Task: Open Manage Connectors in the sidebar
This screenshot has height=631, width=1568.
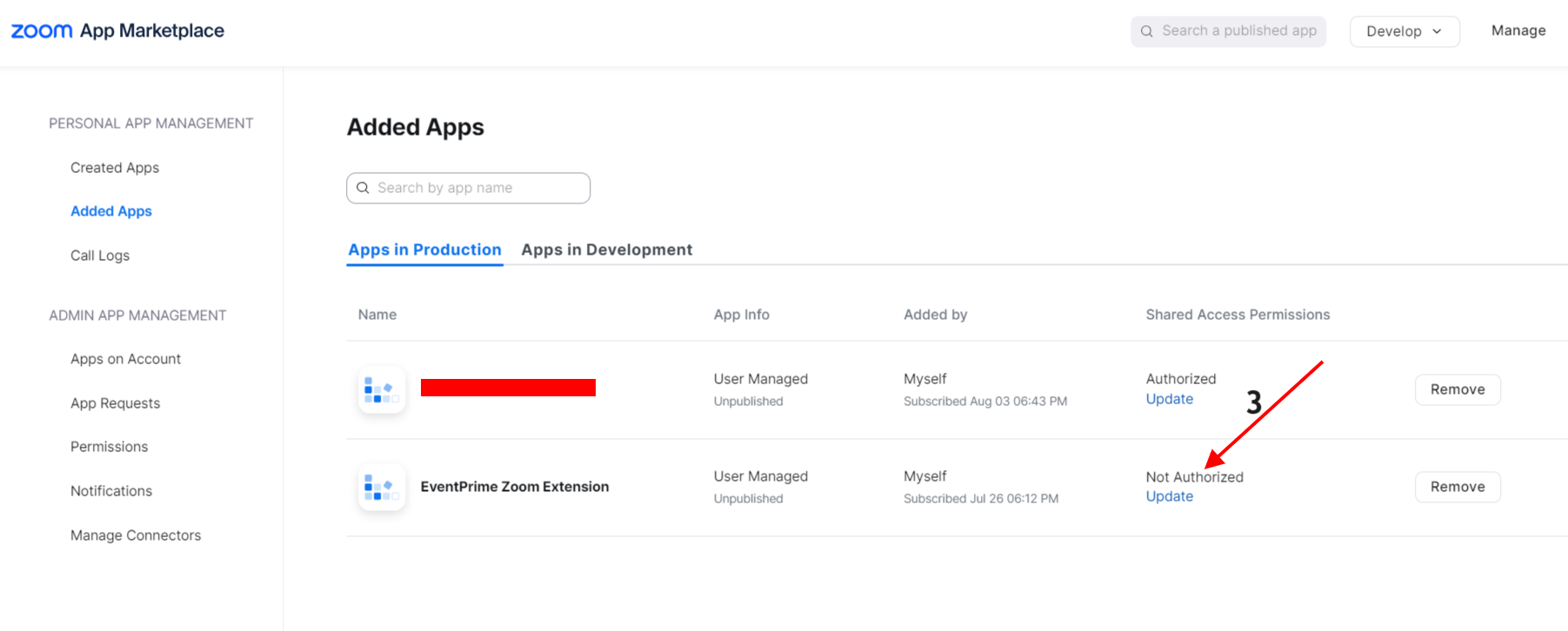Action: [x=136, y=535]
